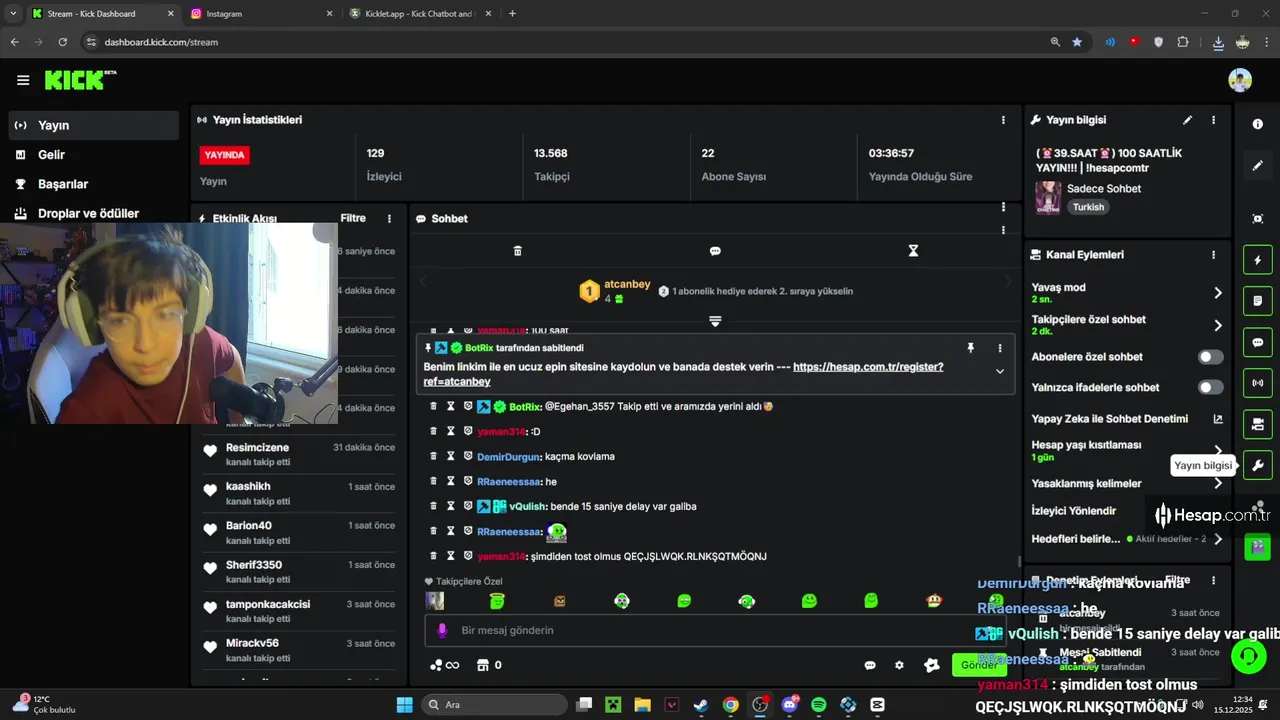The image size is (1280, 720).
Task: Delete DemirDurgun's message with the trash icon
Action: pos(434,456)
